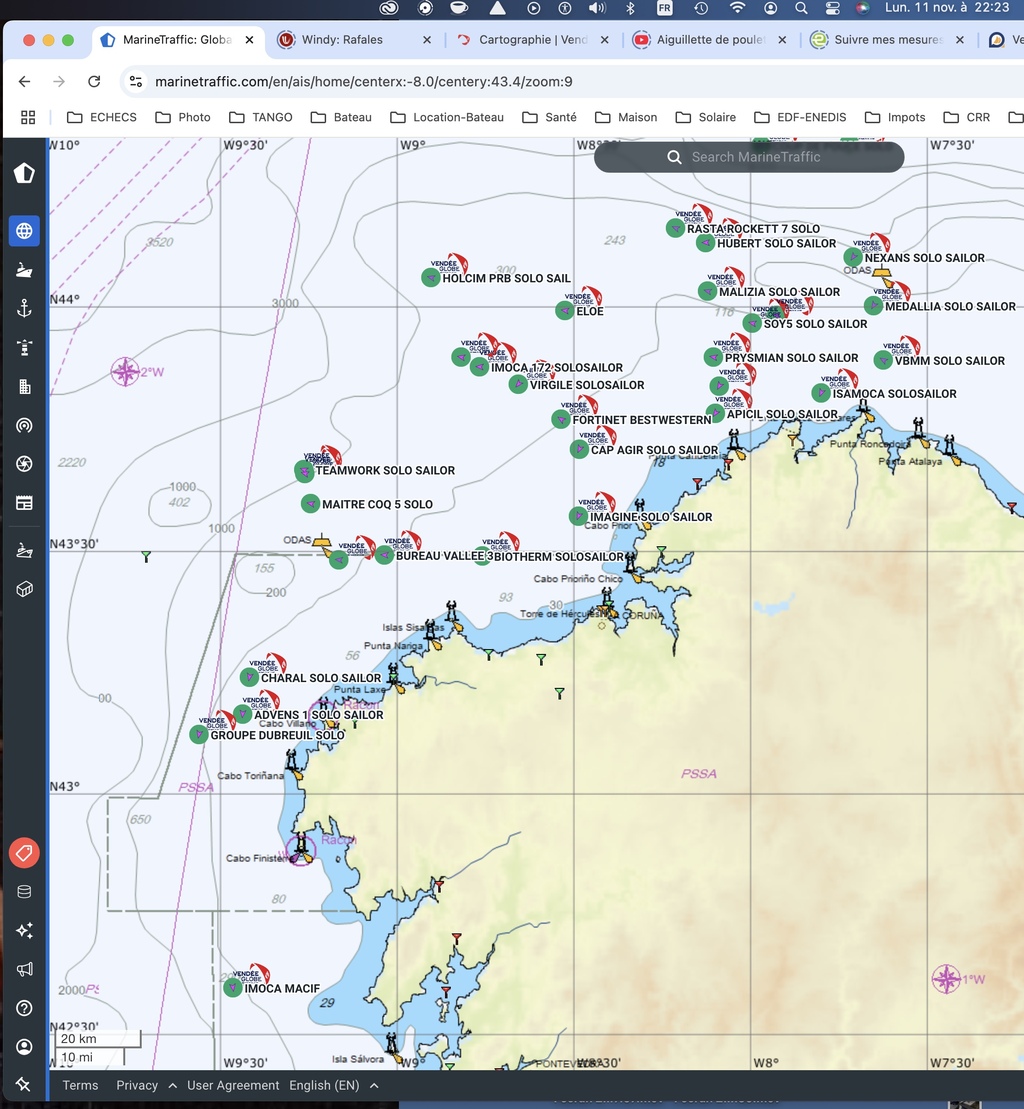Image resolution: width=1024 pixels, height=1109 pixels.
Task: Open the megaphone announcements icon
Action: 24,969
